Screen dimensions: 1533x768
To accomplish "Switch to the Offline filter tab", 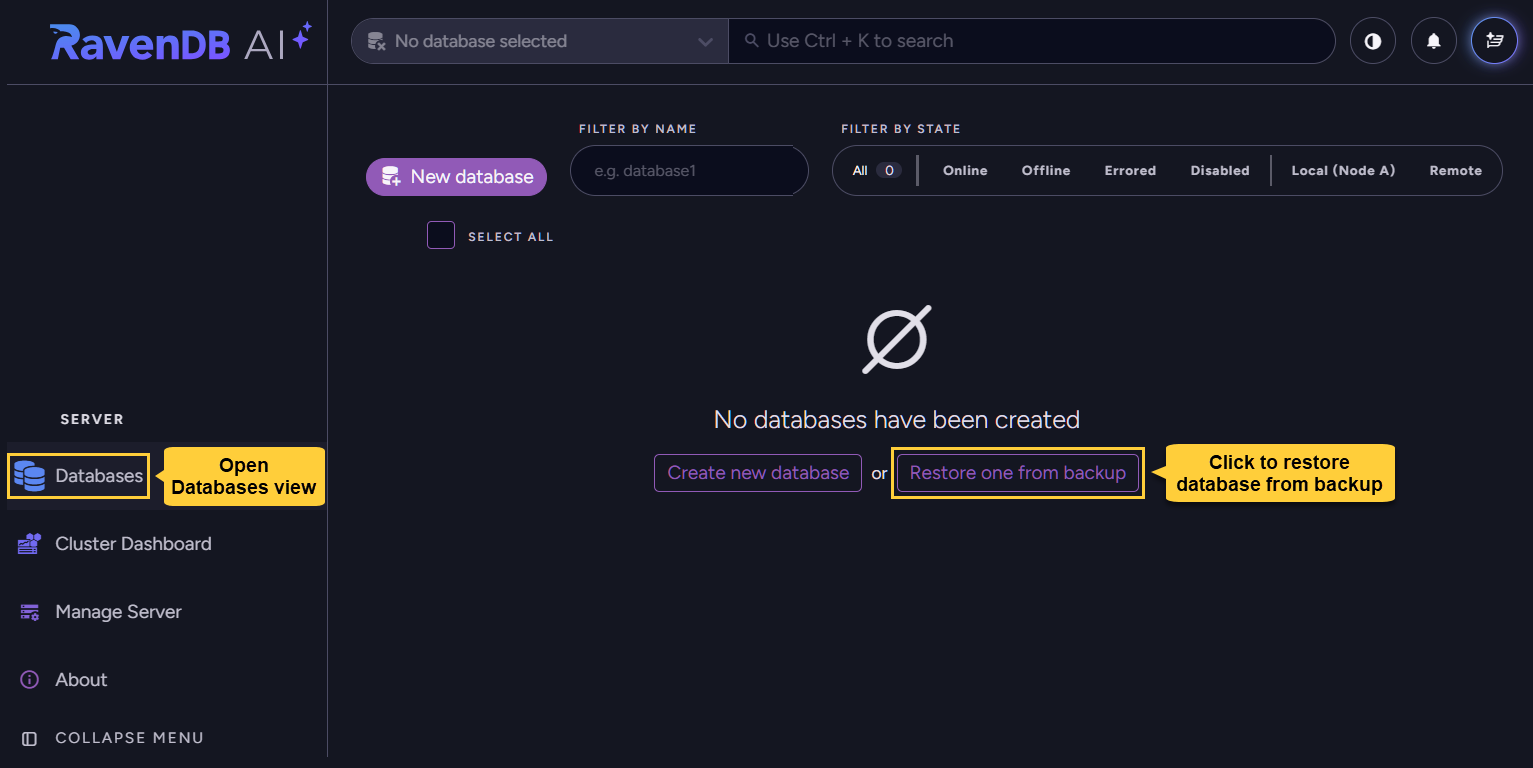I will pos(1045,170).
